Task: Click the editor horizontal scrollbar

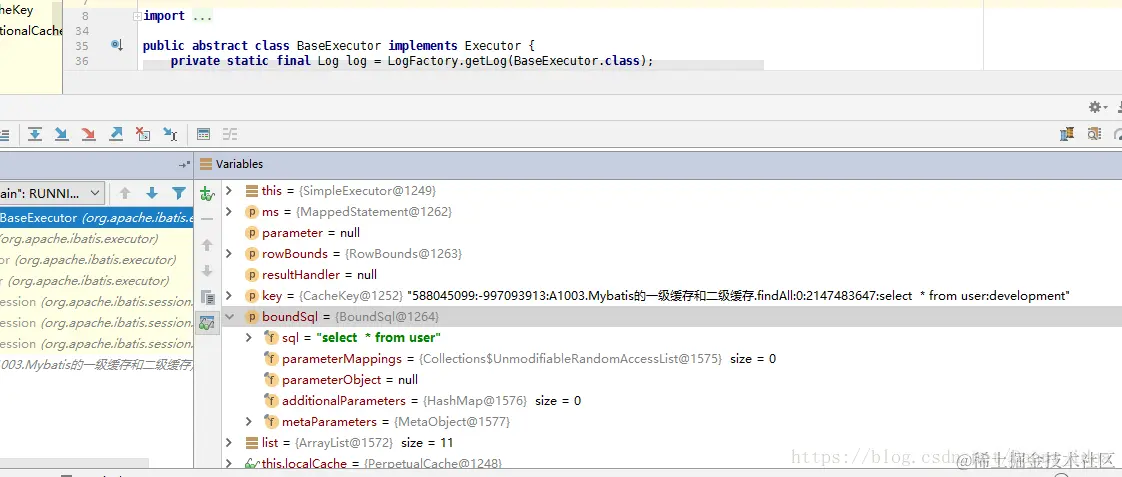Action: click(453, 66)
